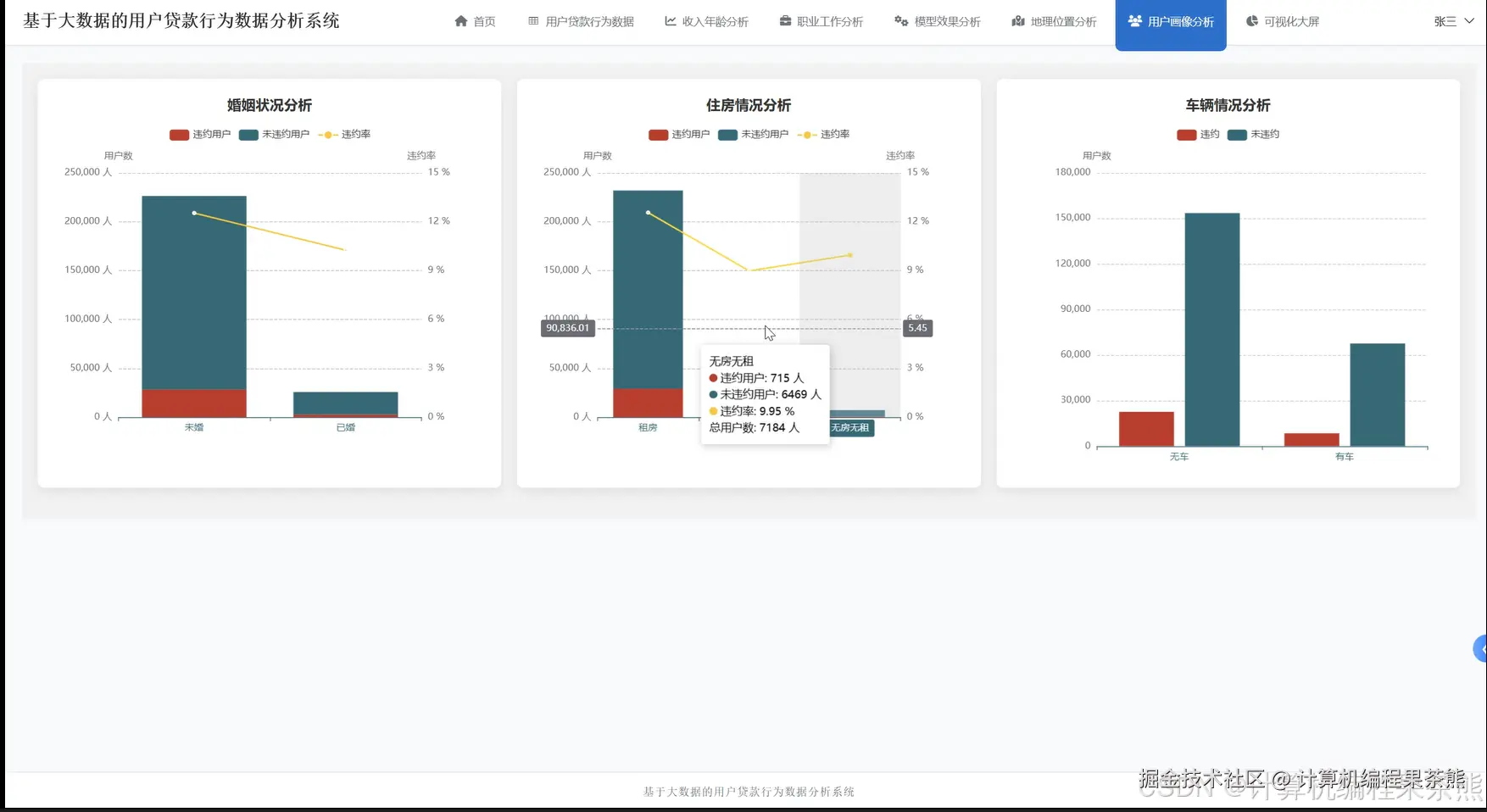Screen dimensions: 1487x812
Task: Toggle 违约 legend in 车辆情况分析 chart
Action: [1198, 134]
